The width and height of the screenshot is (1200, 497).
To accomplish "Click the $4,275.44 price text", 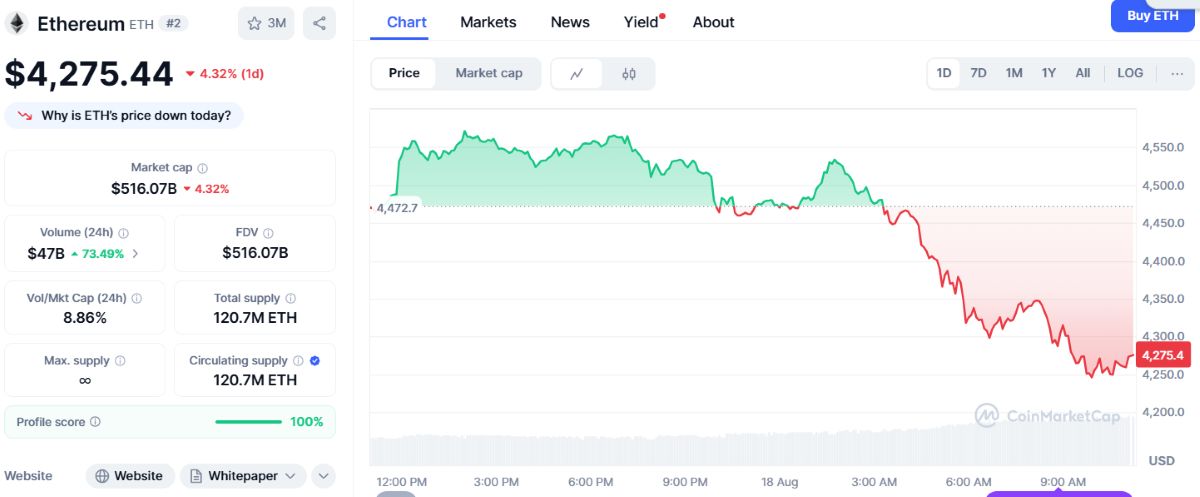I will click(89, 74).
